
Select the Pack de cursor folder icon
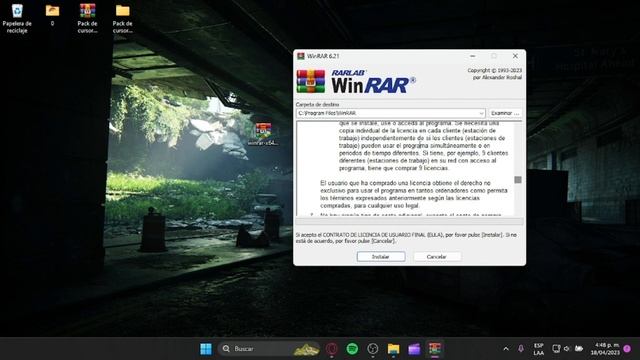[122, 18]
